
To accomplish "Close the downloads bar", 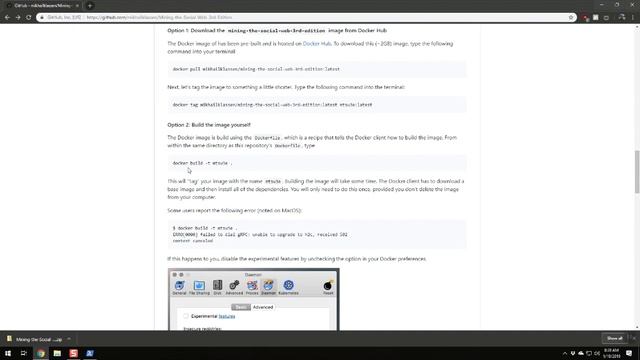I will click(634, 338).
